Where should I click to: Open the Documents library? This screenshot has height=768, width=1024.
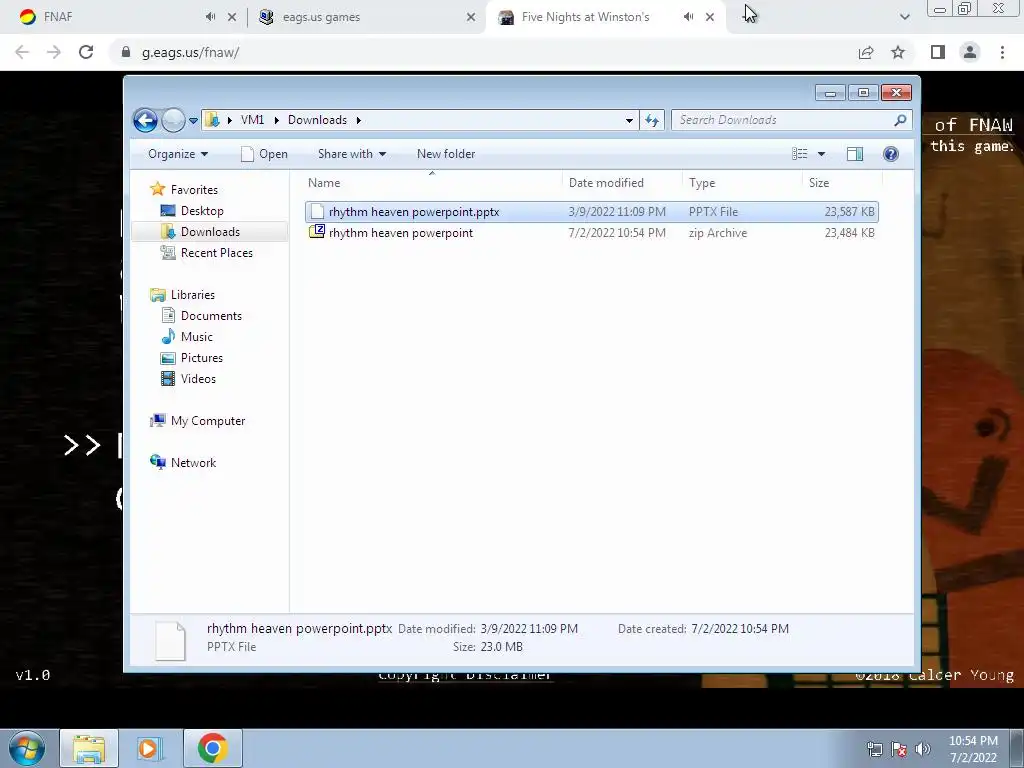coord(211,316)
